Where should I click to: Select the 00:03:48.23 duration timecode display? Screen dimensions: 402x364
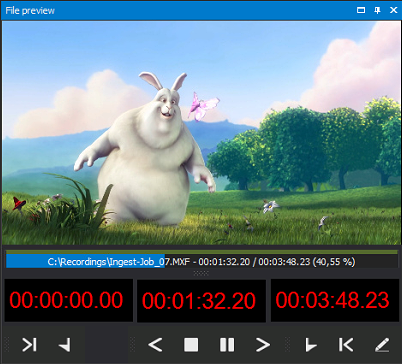[x=335, y=300]
